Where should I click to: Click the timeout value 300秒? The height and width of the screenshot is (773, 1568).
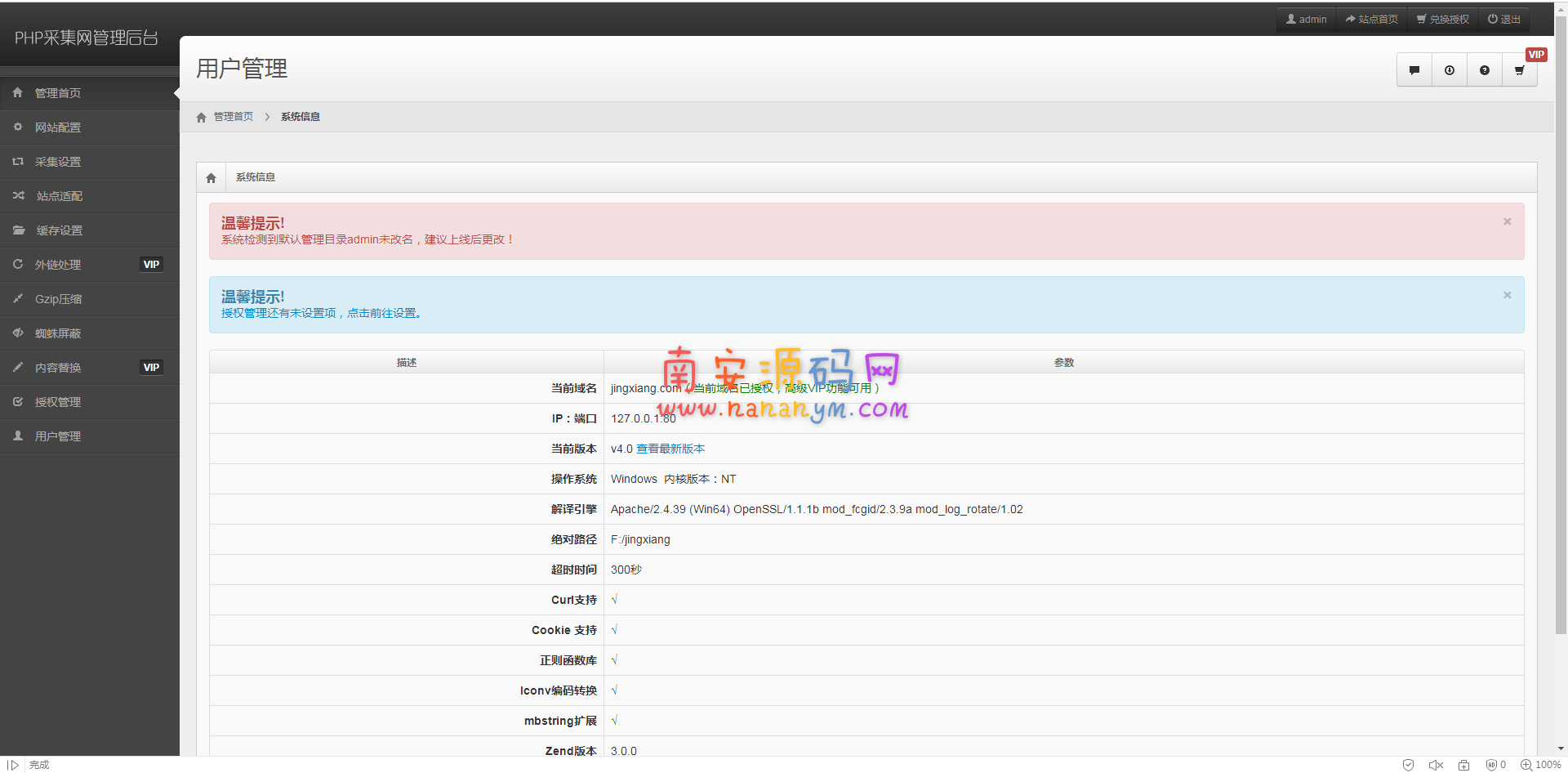pyautogui.click(x=626, y=570)
